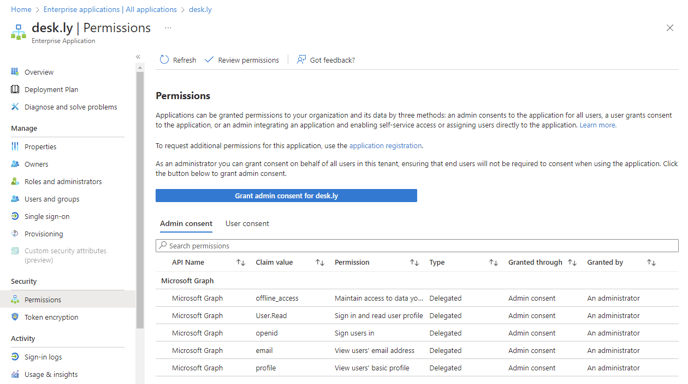Click the Permissions icon in the sidebar

pos(15,299)
